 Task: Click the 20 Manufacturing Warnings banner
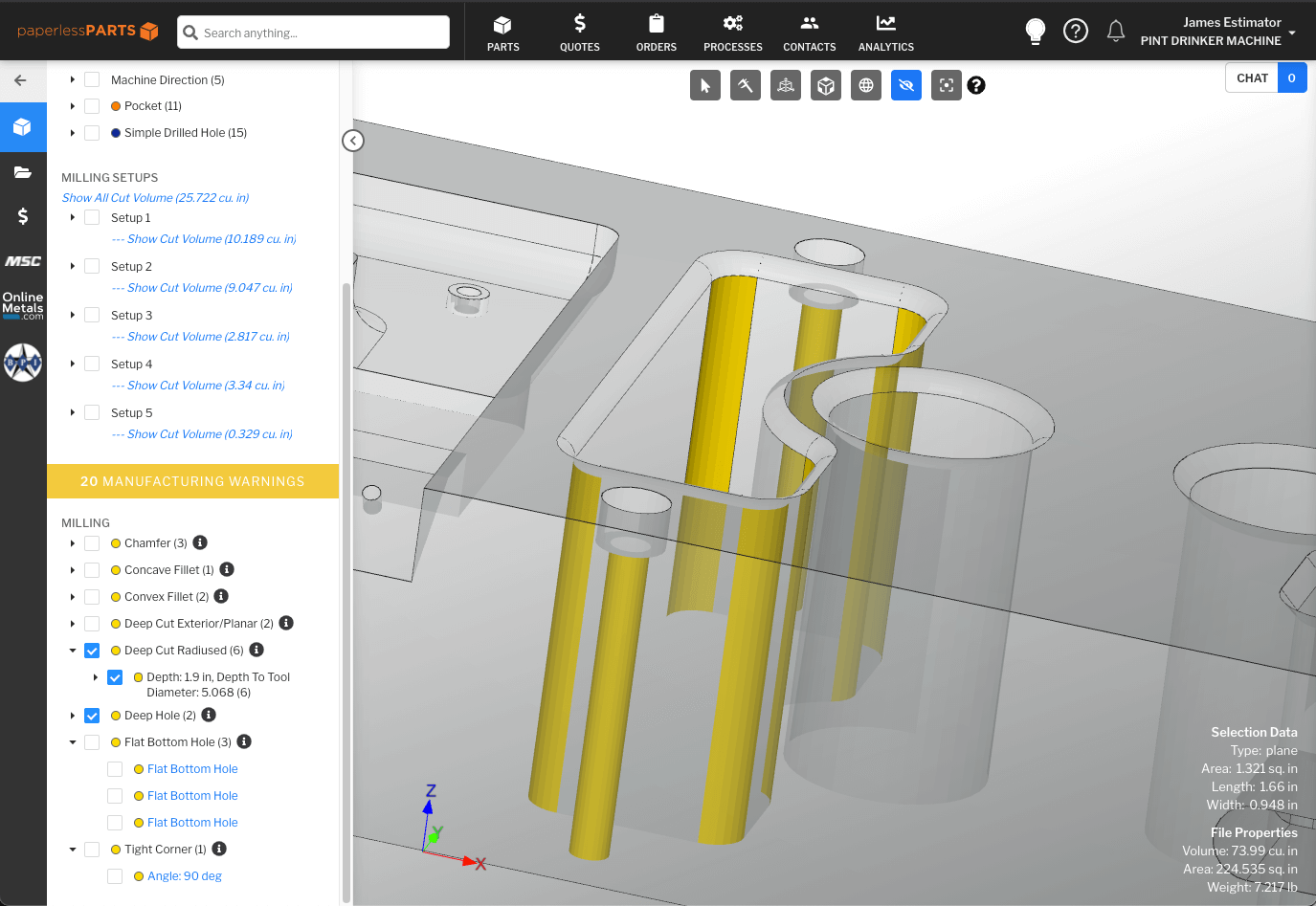[192, 481]
